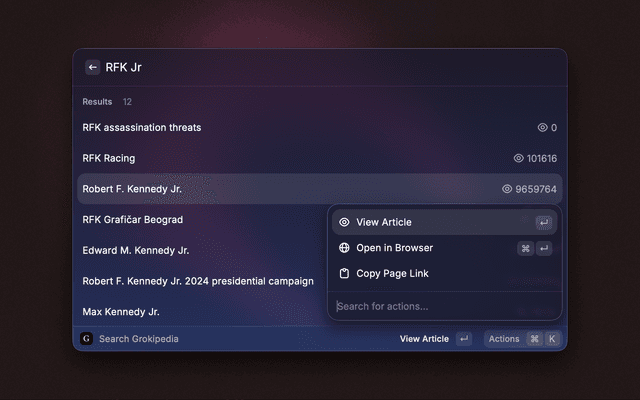Select the Robert F. Kennedy Jr. result
The width and height of the screenshot is (640, 400).
pyautogui.click(x=132, y=189)
